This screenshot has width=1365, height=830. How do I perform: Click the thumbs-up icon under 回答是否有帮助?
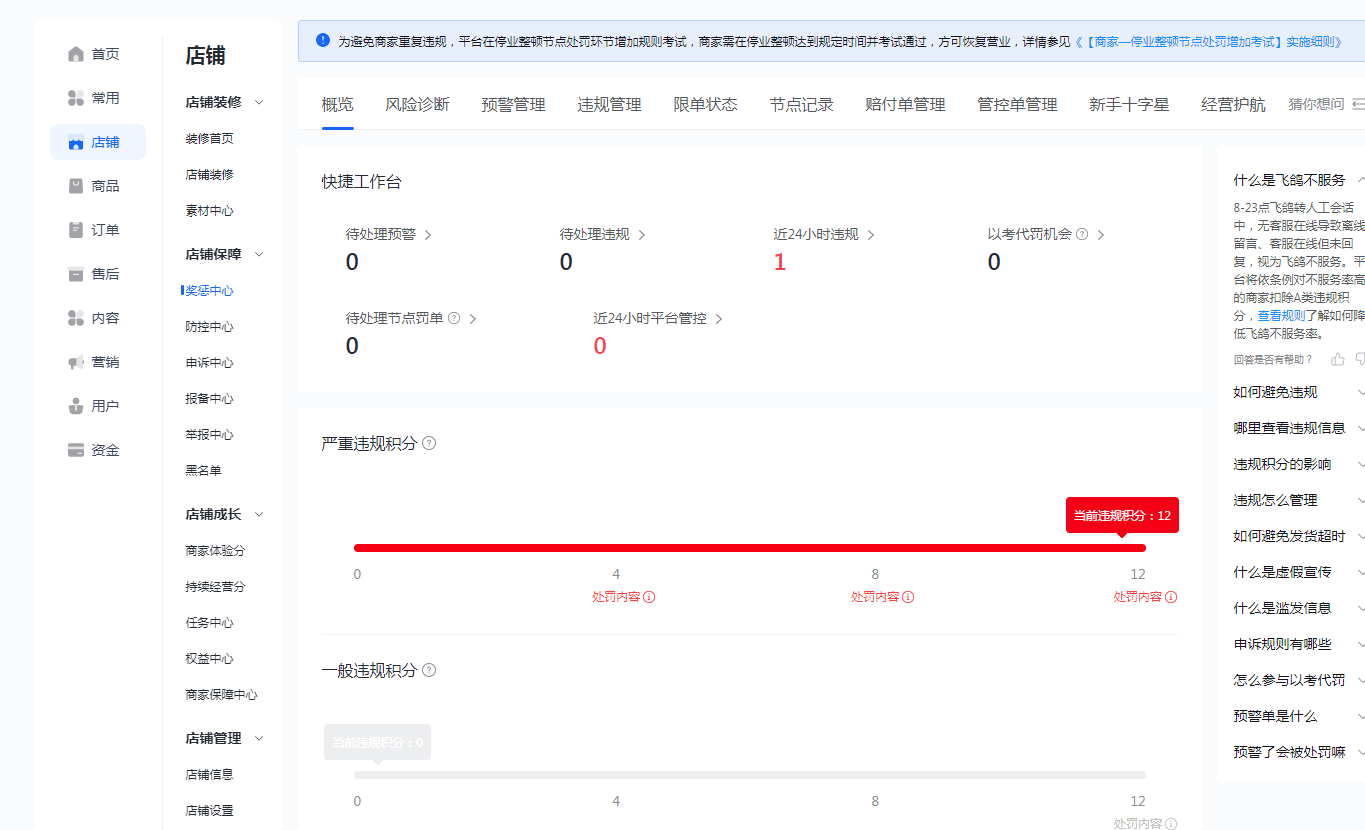pos(1338,359)
